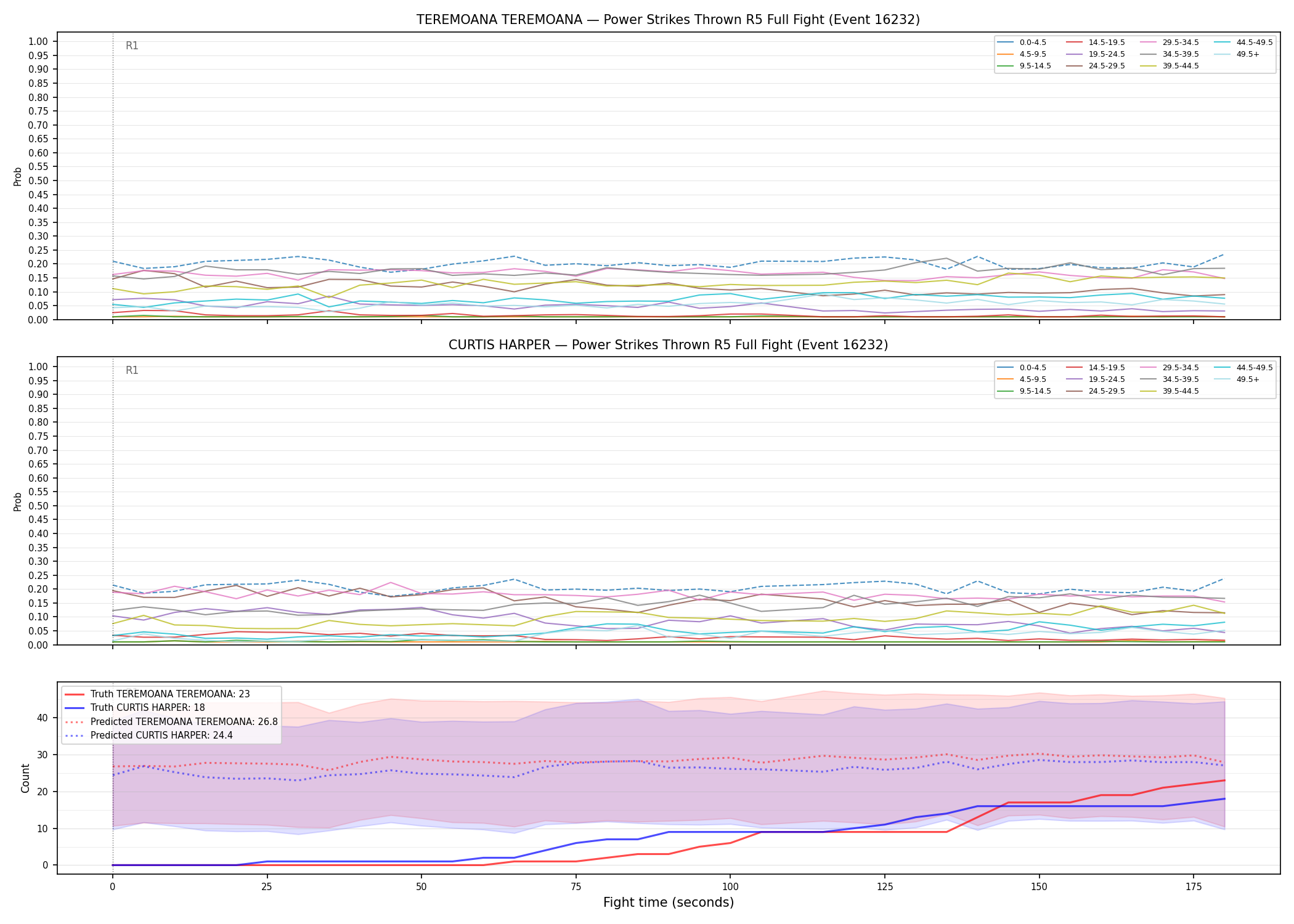
Task: Click the "R1" round marker in CURTIS HARPER chart
Action: click(x=132, y=370)
